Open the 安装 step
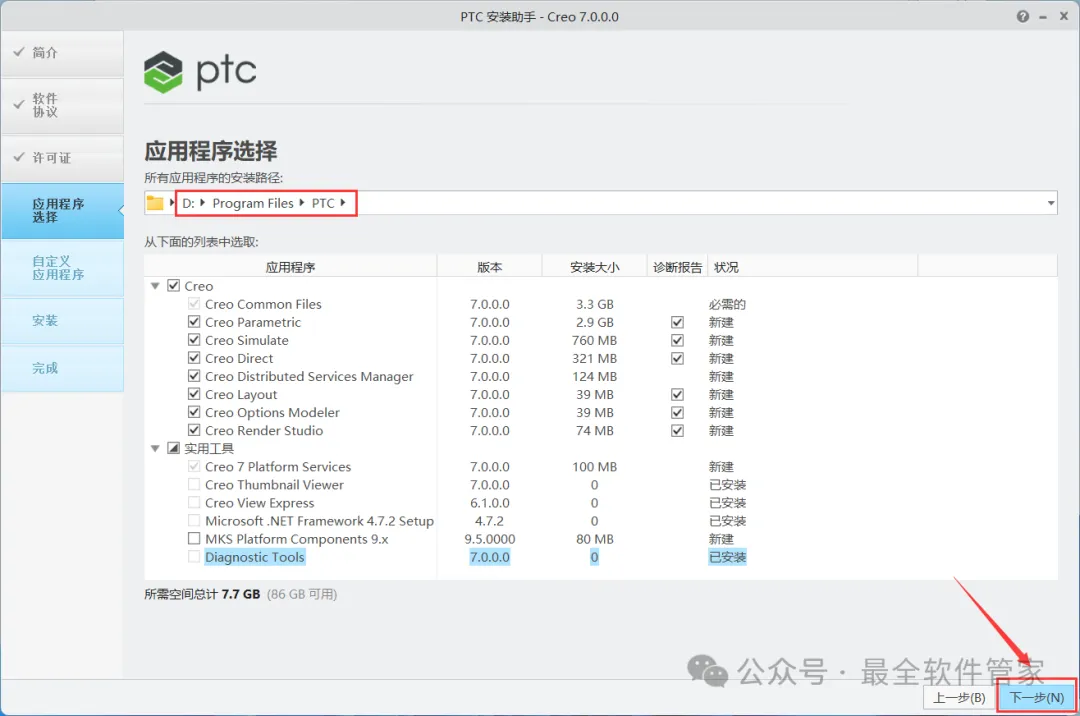The width and height of the screenshot is (1080, 716). (x=63, y=321)
